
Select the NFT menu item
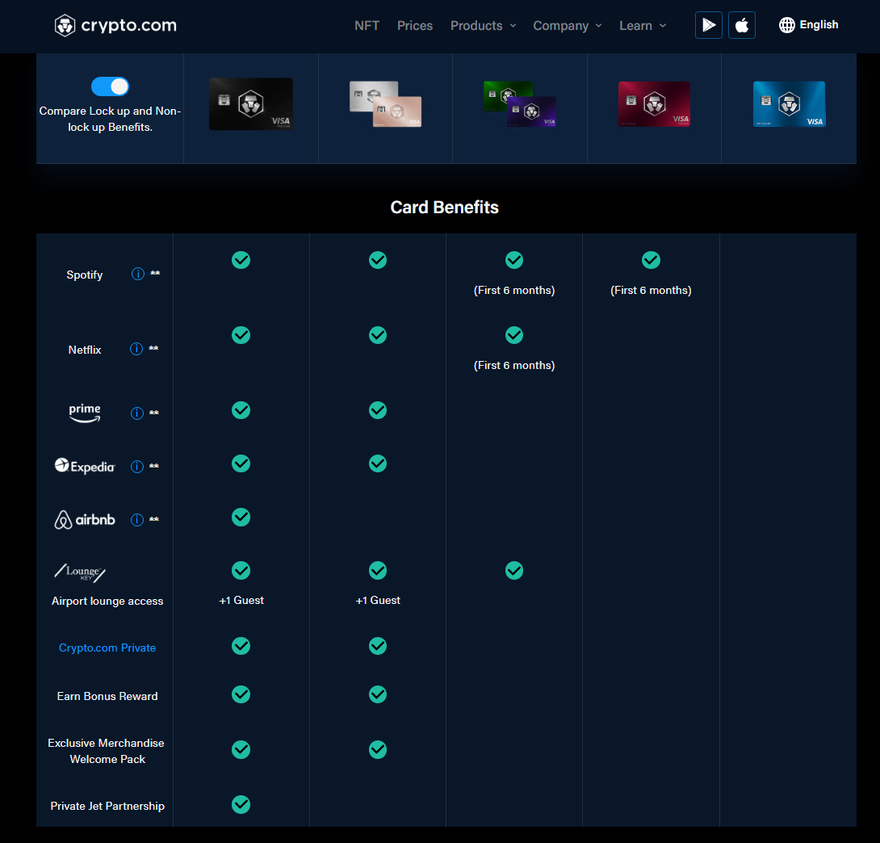tap(367, 25)
